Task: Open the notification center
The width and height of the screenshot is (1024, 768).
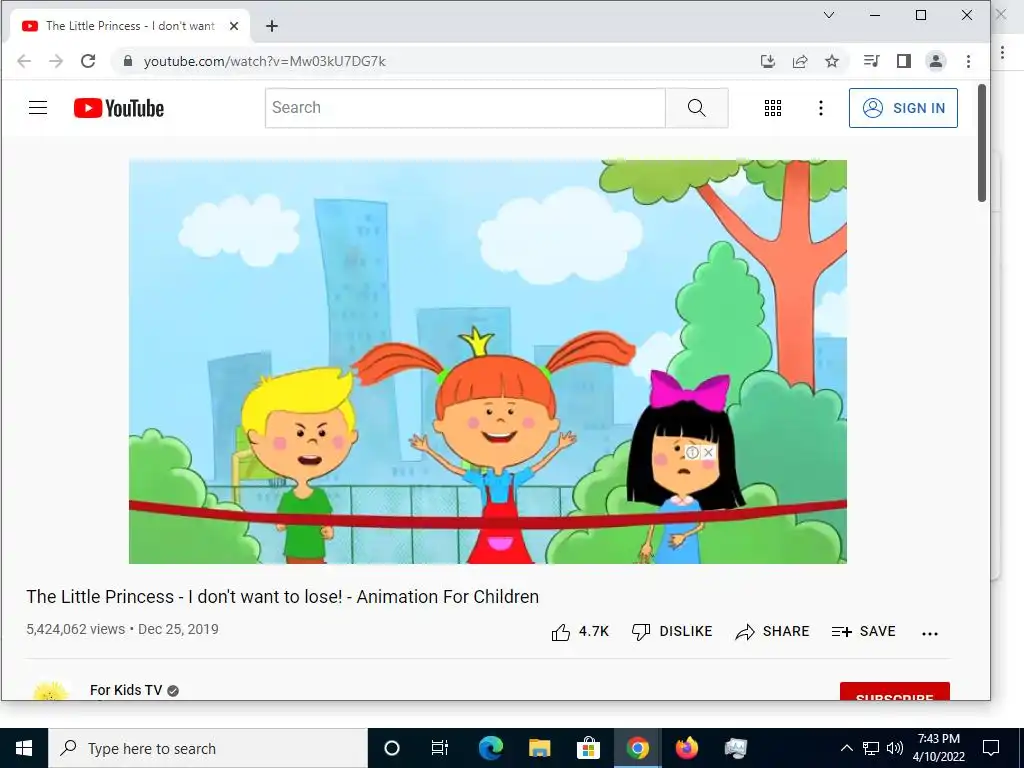Action: tap(991, 748)
